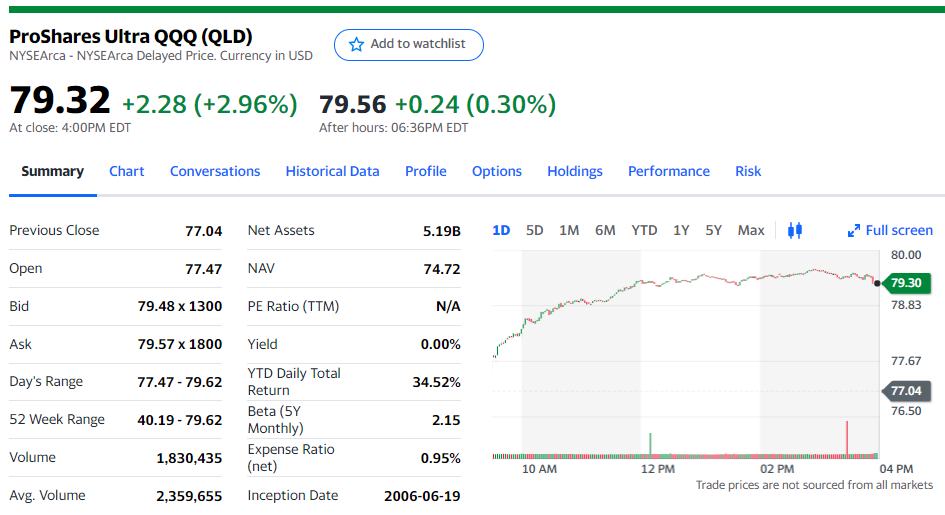Open the chart in Full screen
The image size is (945, 515).
point(890,231)
